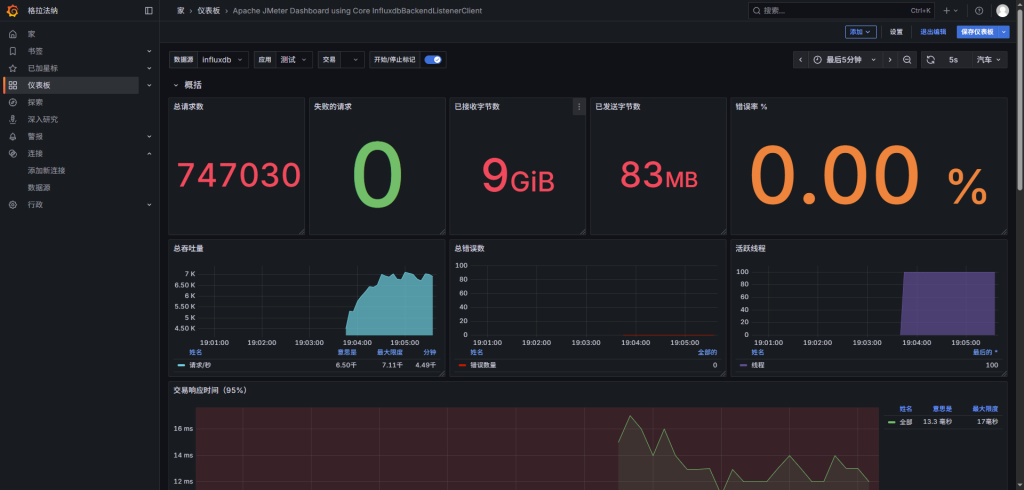Toggle the 请求/秒 legend series
The image size is (1024, 490).
click(200, 365)
